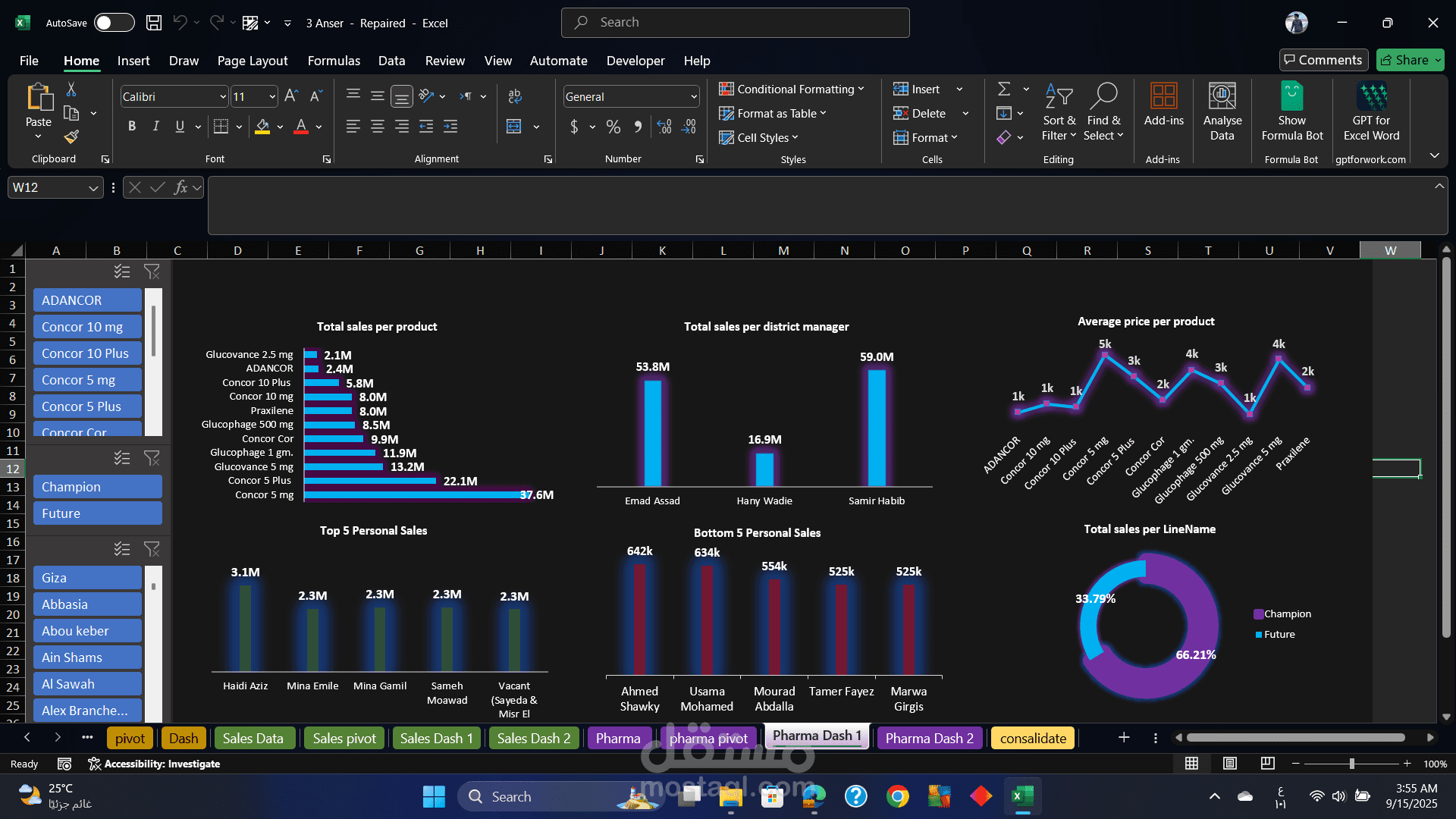Click the Cut scissors icon
This screenshot has height=819, width=1456.
71,89
